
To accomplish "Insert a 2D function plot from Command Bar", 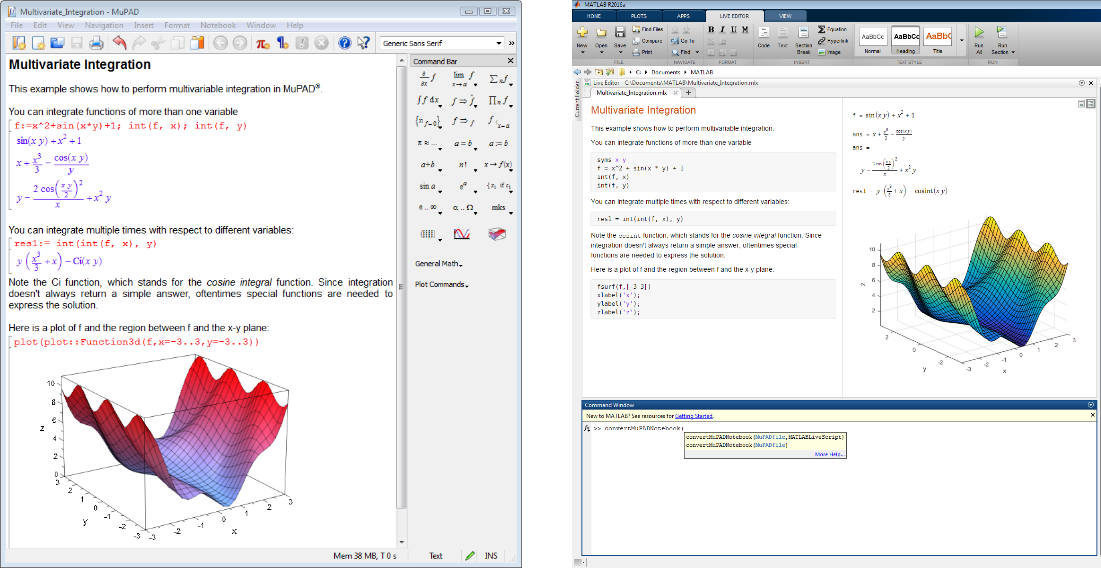I will click(462, 234).
